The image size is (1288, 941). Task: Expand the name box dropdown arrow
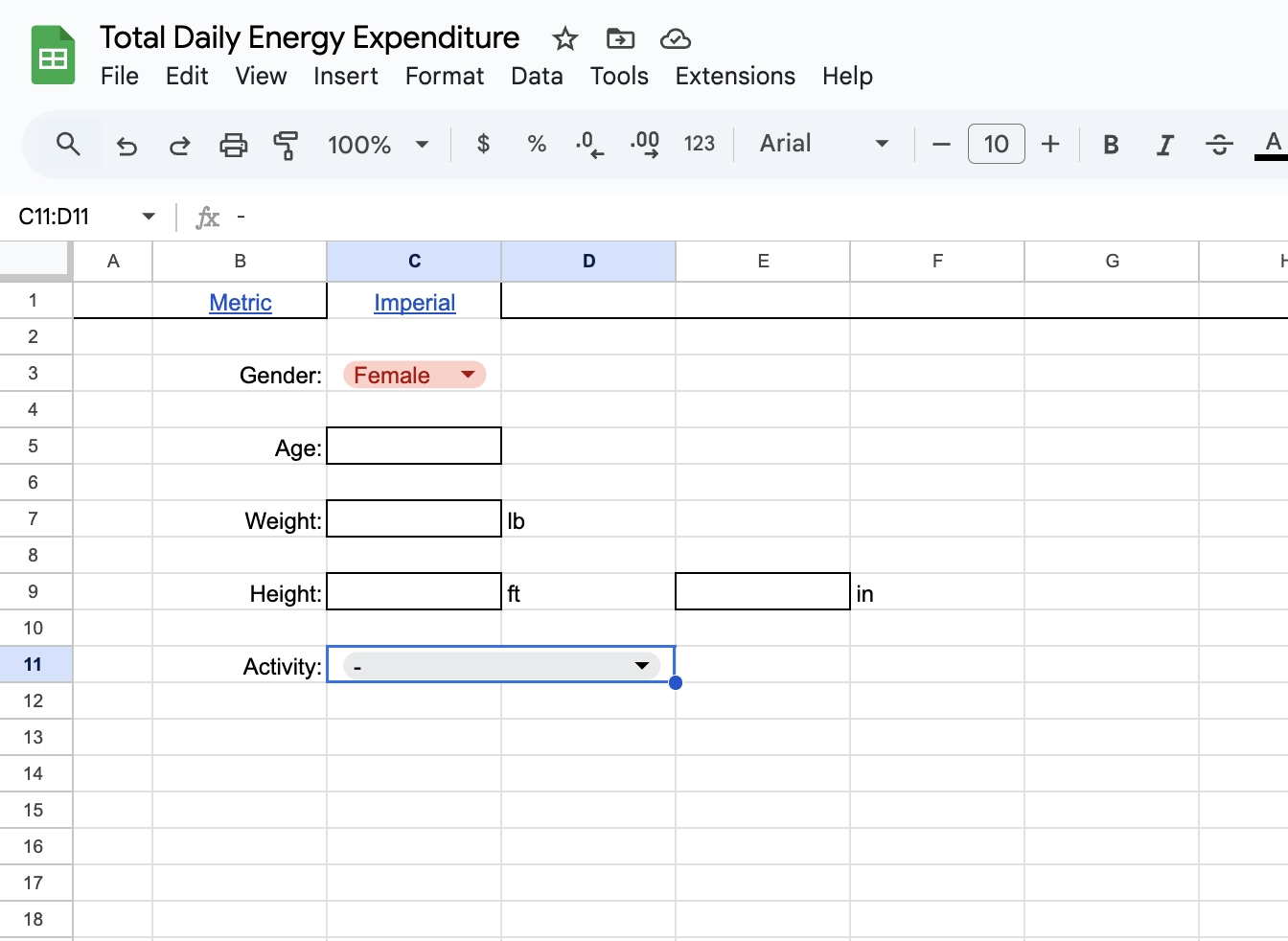tap(149, 217)
